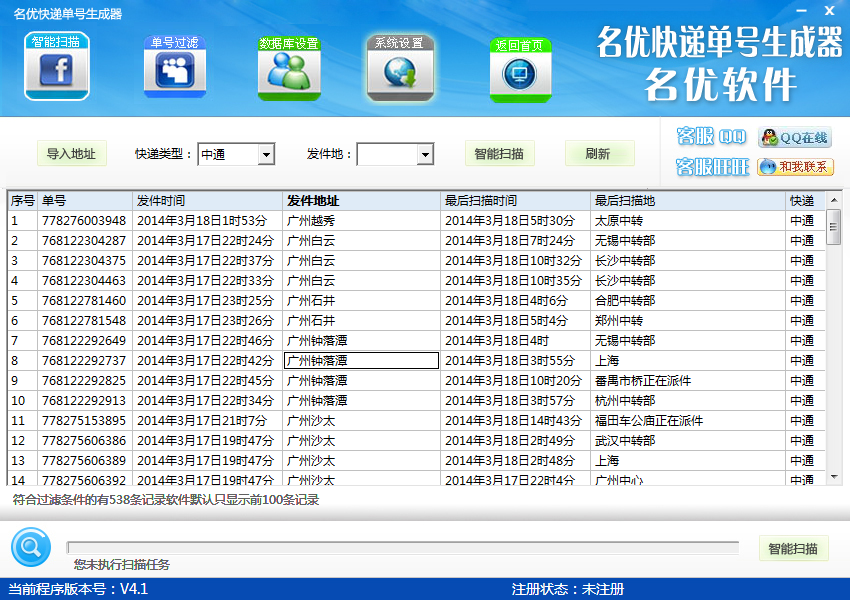Select tracking number 768122292649
Screen dimensions: 850x600
[84, 341]
